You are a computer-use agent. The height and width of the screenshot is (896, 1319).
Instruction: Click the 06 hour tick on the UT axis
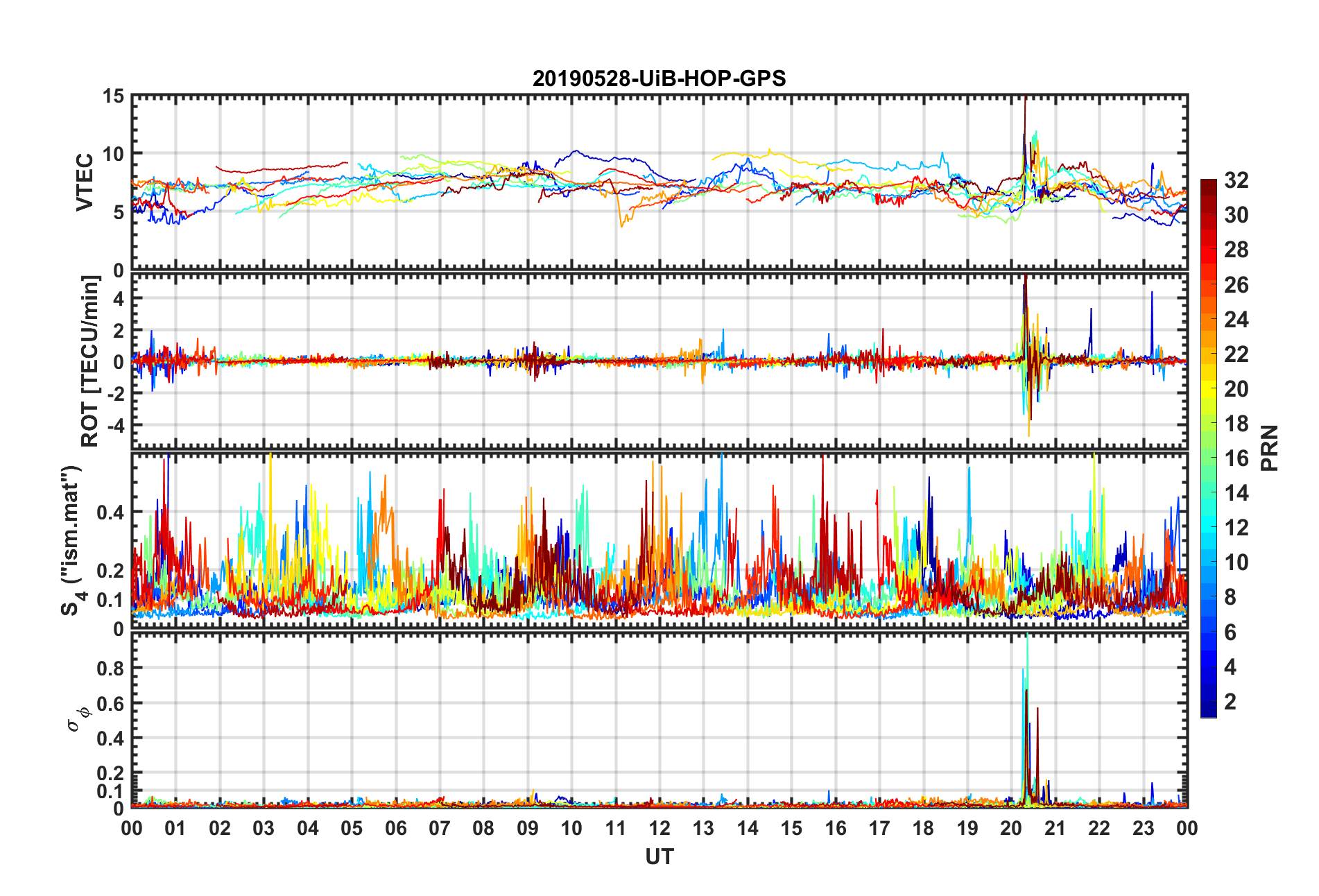396,828
